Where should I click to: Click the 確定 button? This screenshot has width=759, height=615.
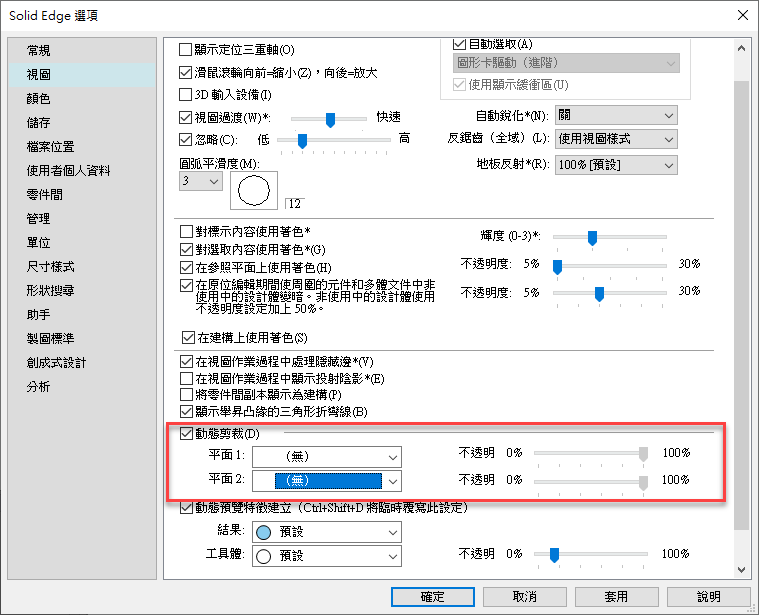433,597
